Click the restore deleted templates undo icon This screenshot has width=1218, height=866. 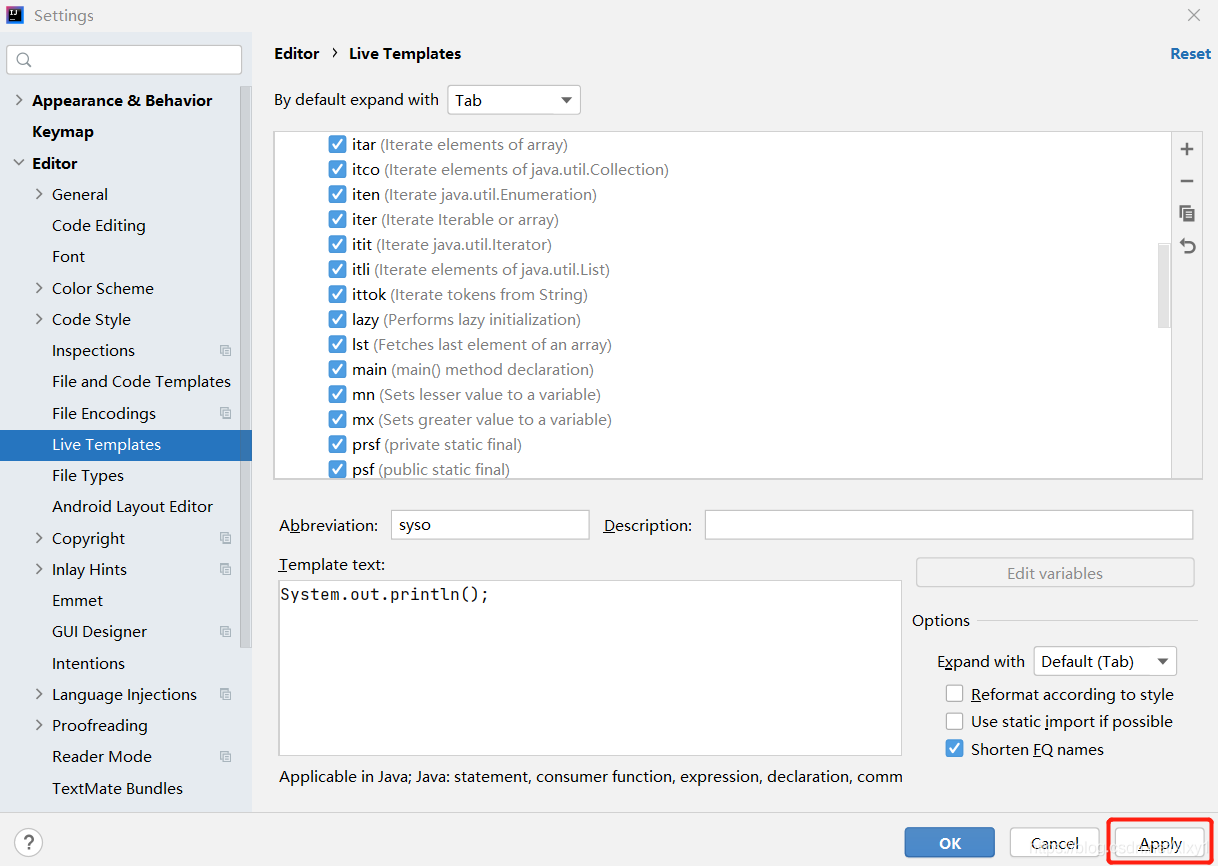tap(1187, 245)
